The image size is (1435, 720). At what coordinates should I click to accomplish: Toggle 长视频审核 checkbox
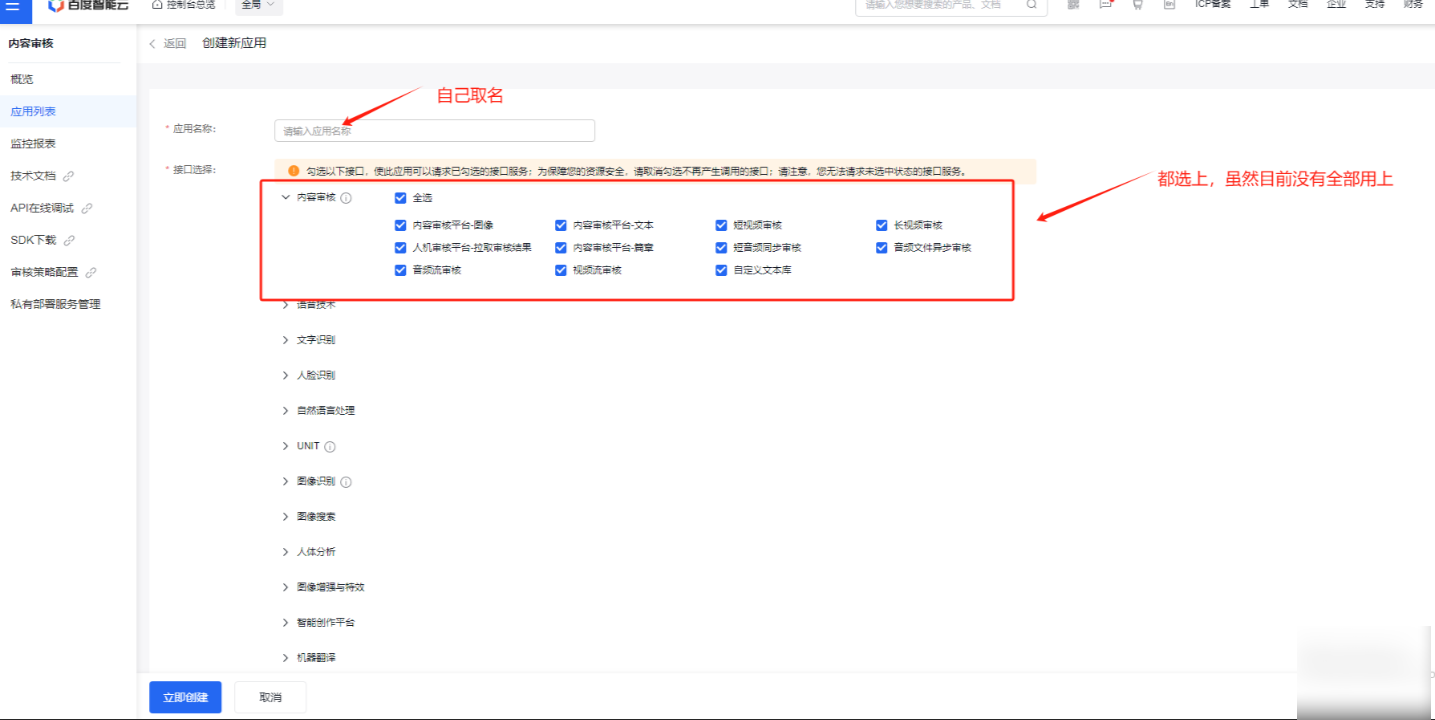pos(882,225)
